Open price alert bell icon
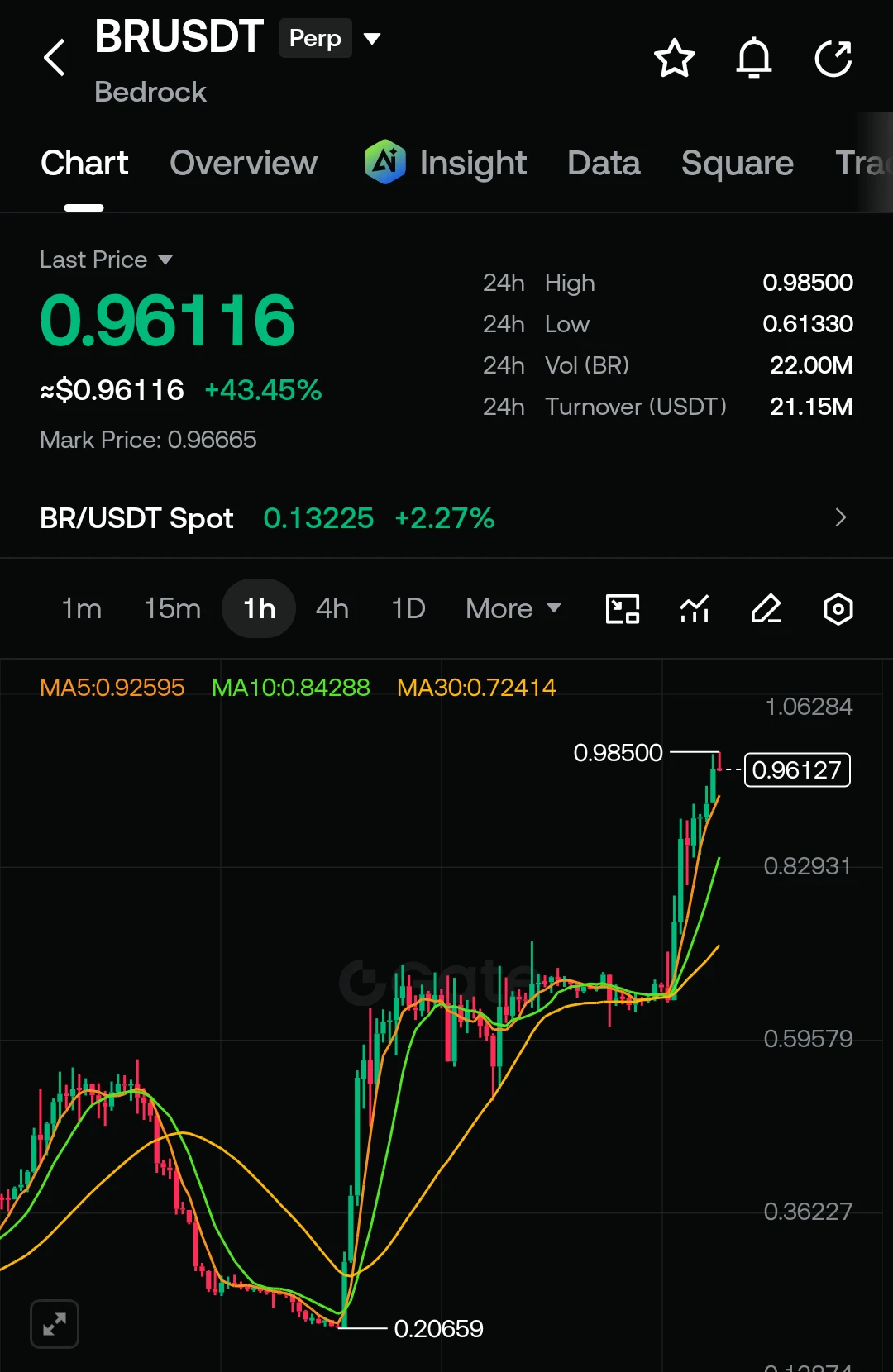 754,58
